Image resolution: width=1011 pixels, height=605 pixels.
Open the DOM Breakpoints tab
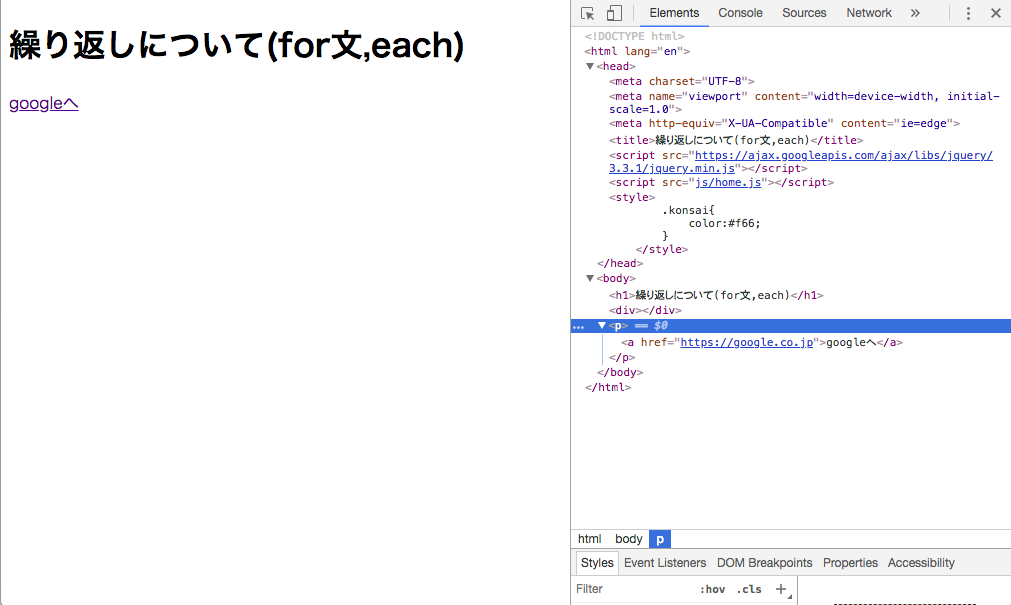pos(764,563)
